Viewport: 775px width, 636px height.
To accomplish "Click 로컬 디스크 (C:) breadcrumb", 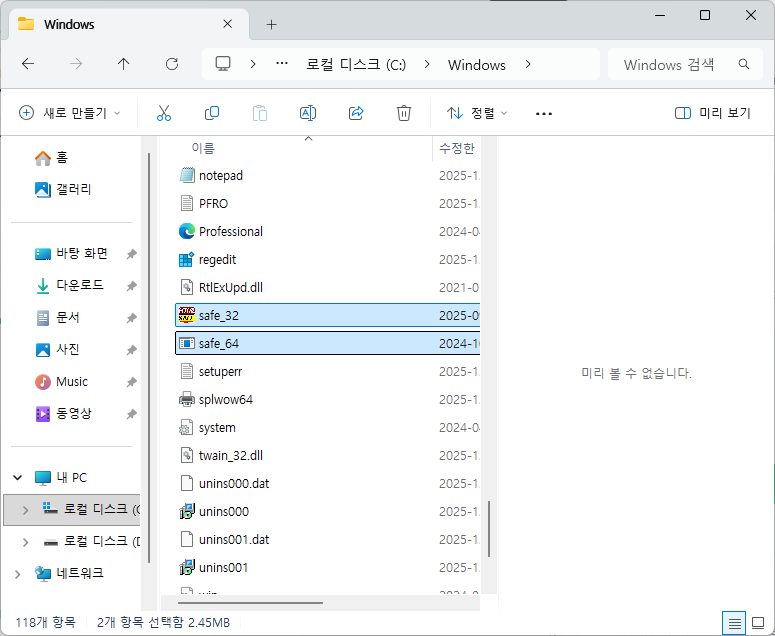I will pyautogui.click(x=356, y=65).
